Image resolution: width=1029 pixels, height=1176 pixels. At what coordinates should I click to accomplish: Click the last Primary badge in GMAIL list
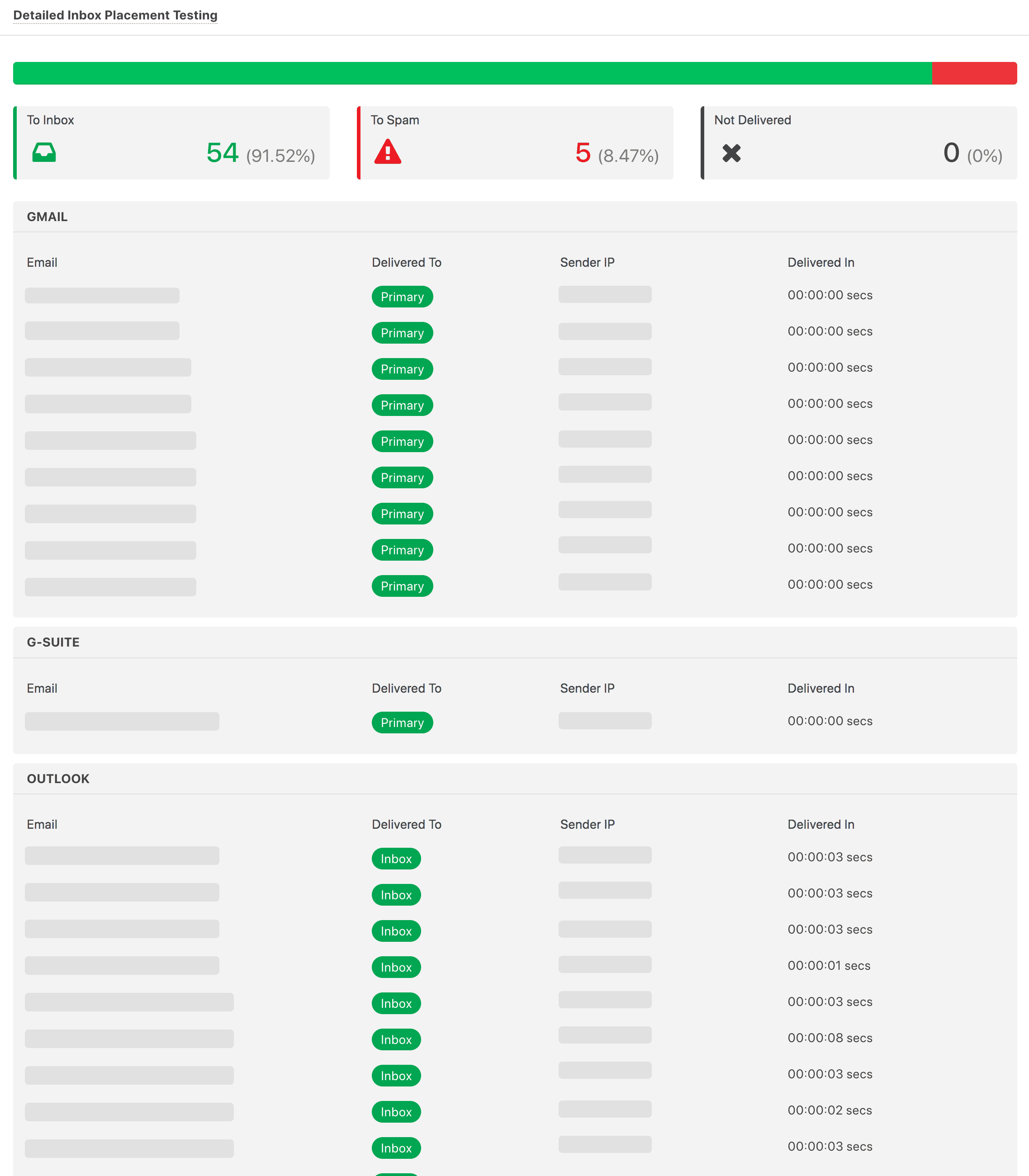coord(402,586)
